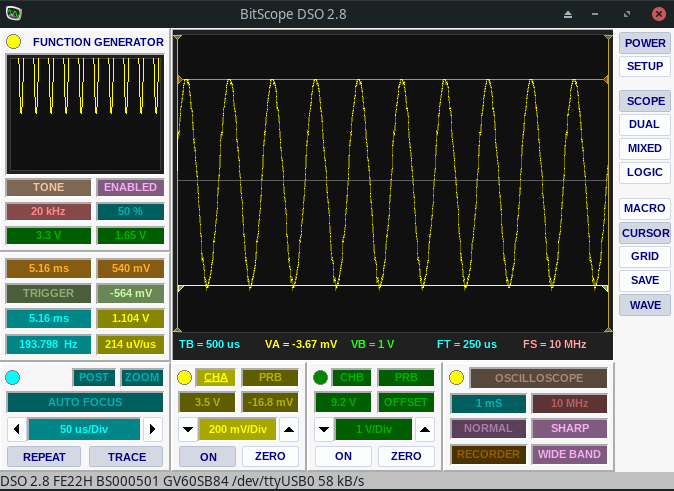Screen dimensions: 674x491
Task: Click the yellow Oscilloscope indicator light
Action: click(456, 378)
